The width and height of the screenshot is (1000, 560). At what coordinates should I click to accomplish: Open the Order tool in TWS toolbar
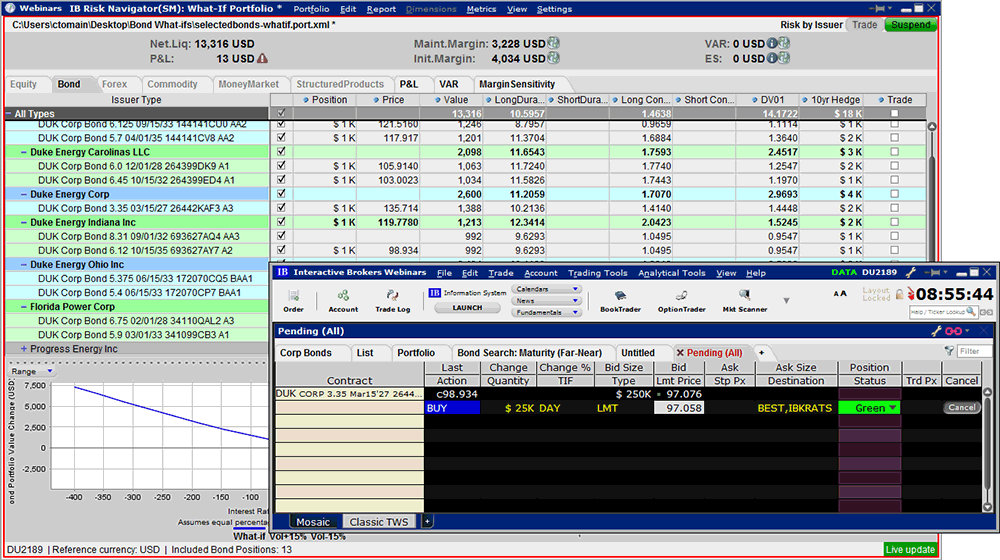(x=293, y=300)
